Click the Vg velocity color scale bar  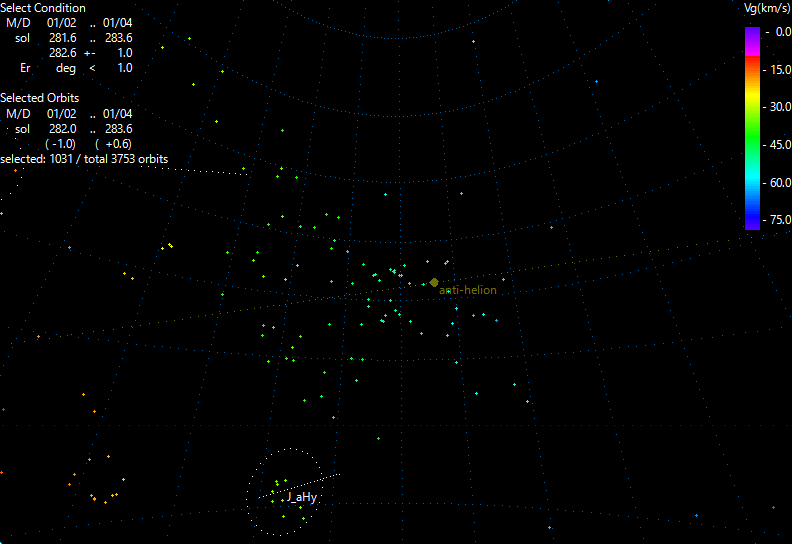(752, 128)
